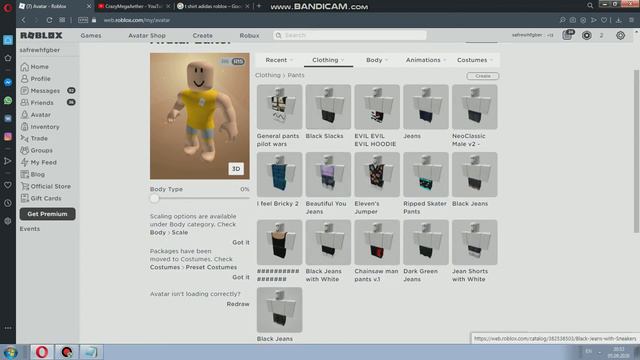This screenshot has width=640, height=360.
Task: Select Black Slacks pants thumbnail
Action: coord(328,107)
